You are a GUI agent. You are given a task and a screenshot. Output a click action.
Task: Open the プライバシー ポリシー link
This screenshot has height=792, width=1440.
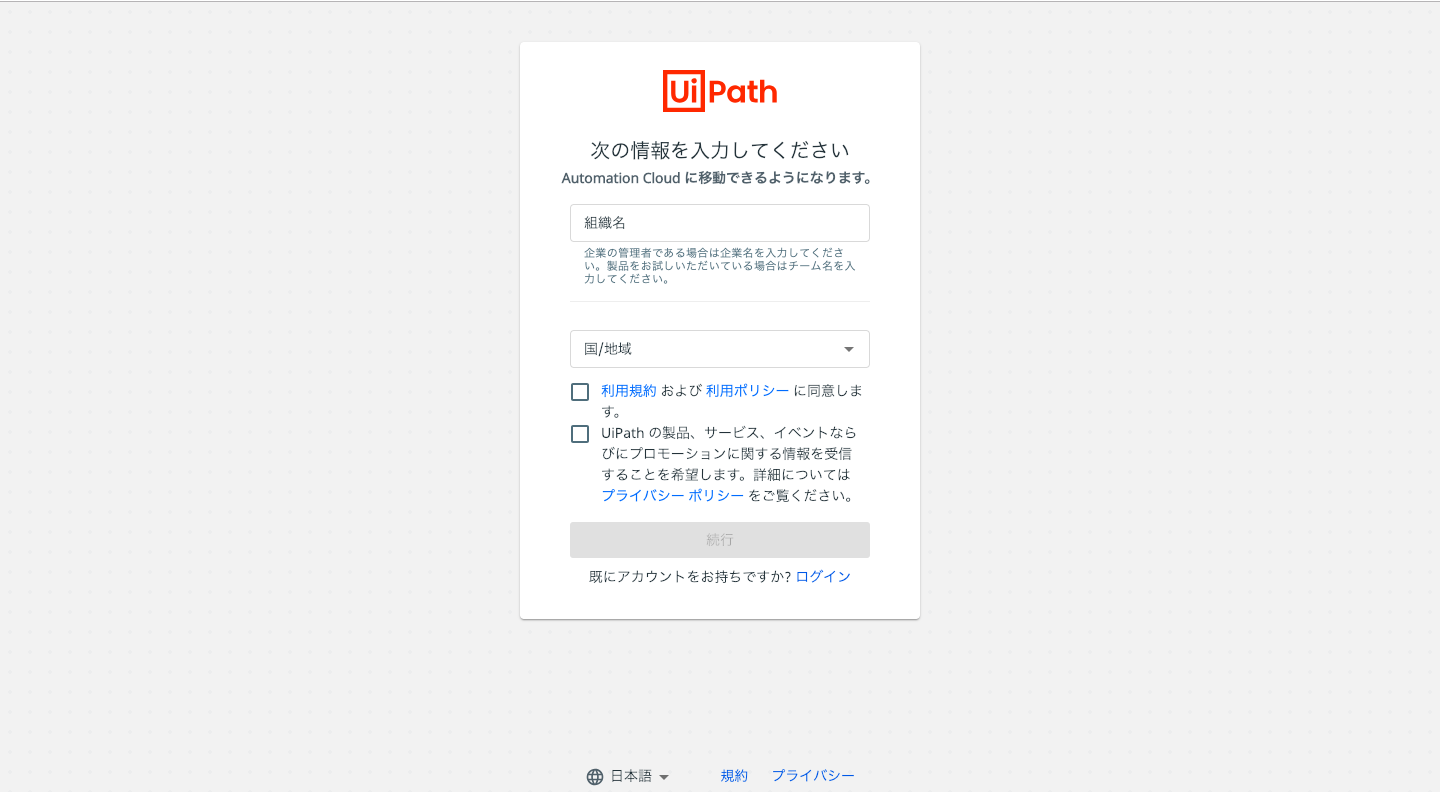coord(673,495)
